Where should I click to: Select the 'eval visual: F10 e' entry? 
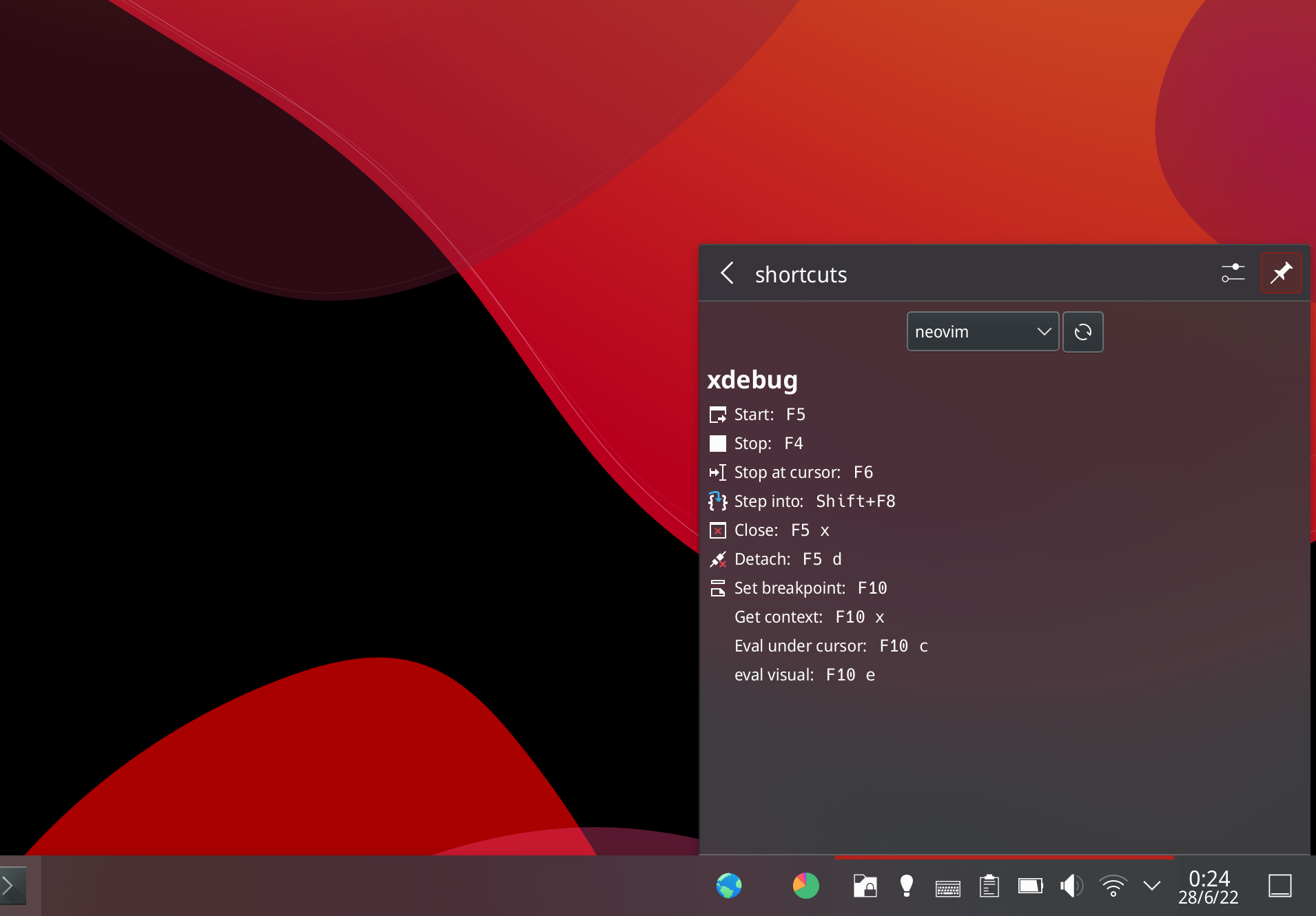point(804,675)
